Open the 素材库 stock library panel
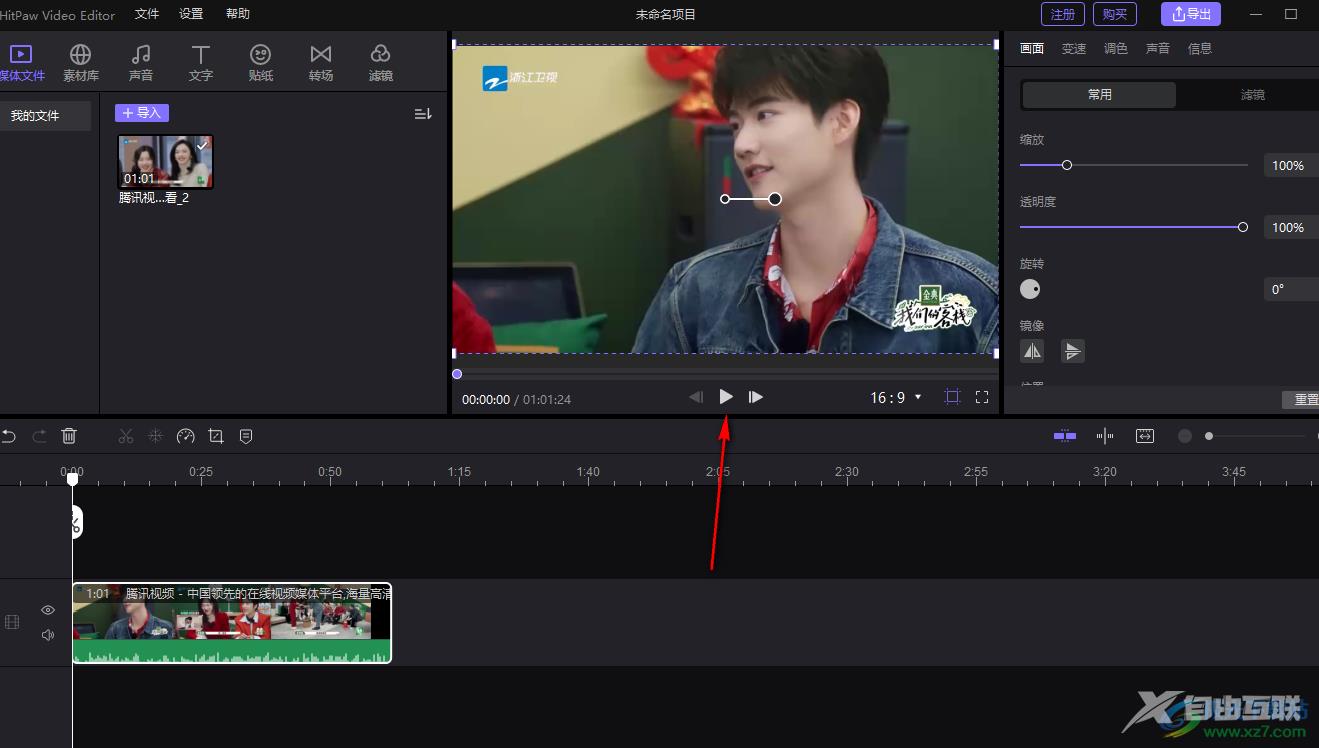Image resolution: width=1319 pixels, height=748 pixels. pos(81,62)
